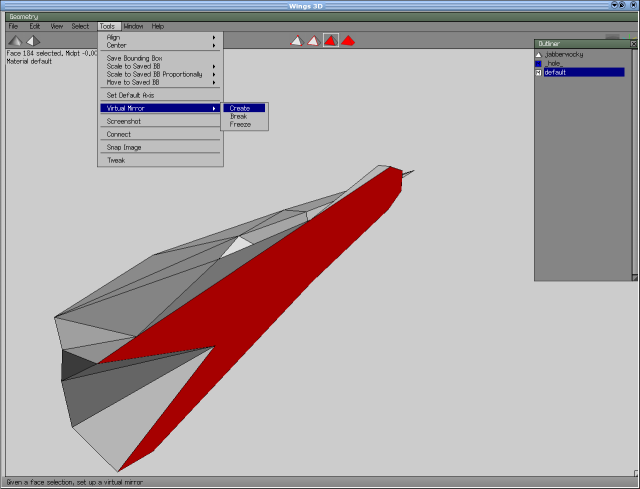640x489 pixels.
Task: Click the blue _hole_ material swatch
Action: click(539, 63)
